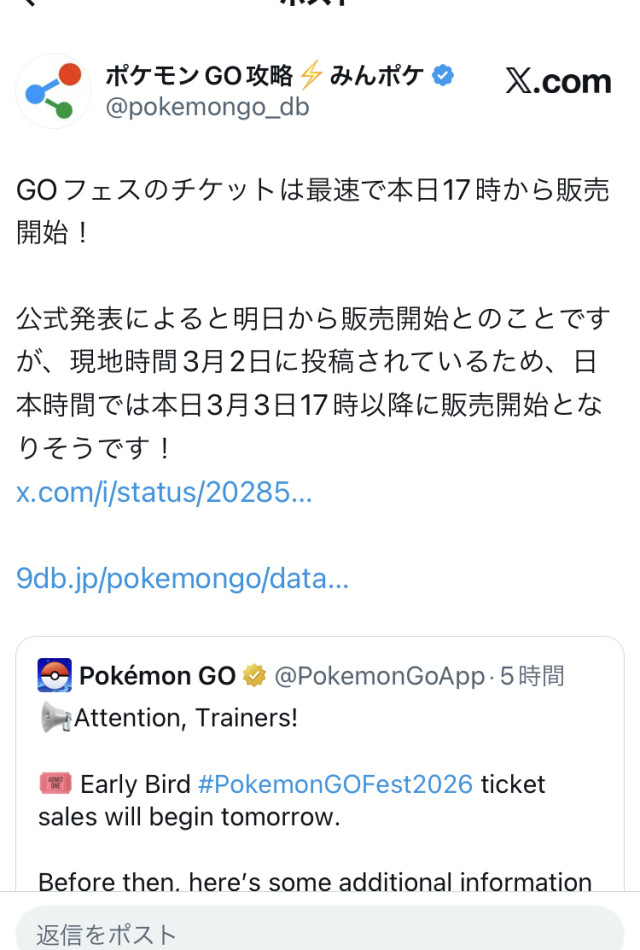Open the みんポケ profile avatar
The height and width of the screenshot is (950, 640).
tap(53, 91)
